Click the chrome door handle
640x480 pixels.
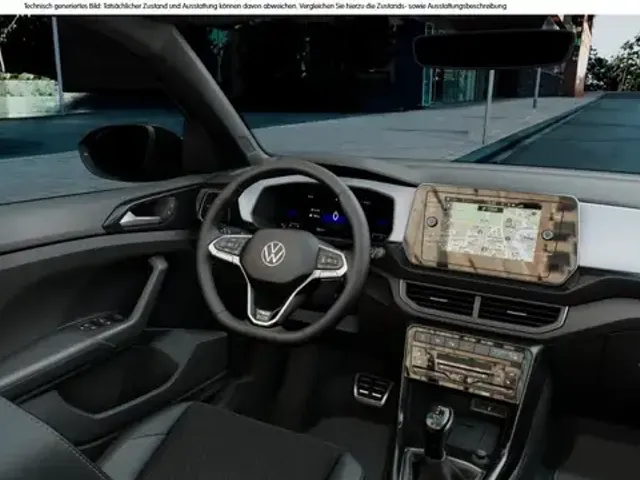[138, 216]
